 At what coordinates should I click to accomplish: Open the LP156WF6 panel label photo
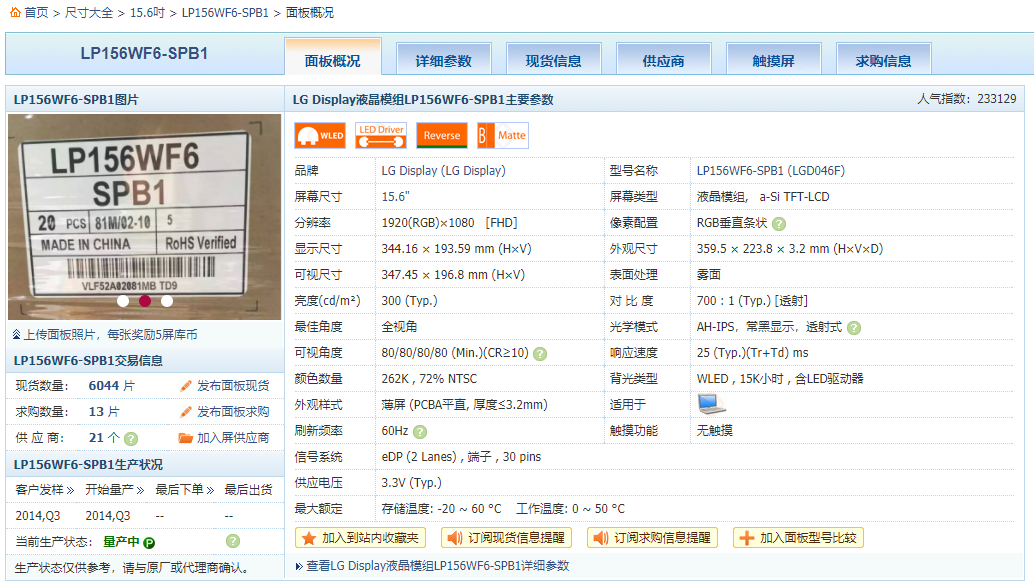point(144,217)
